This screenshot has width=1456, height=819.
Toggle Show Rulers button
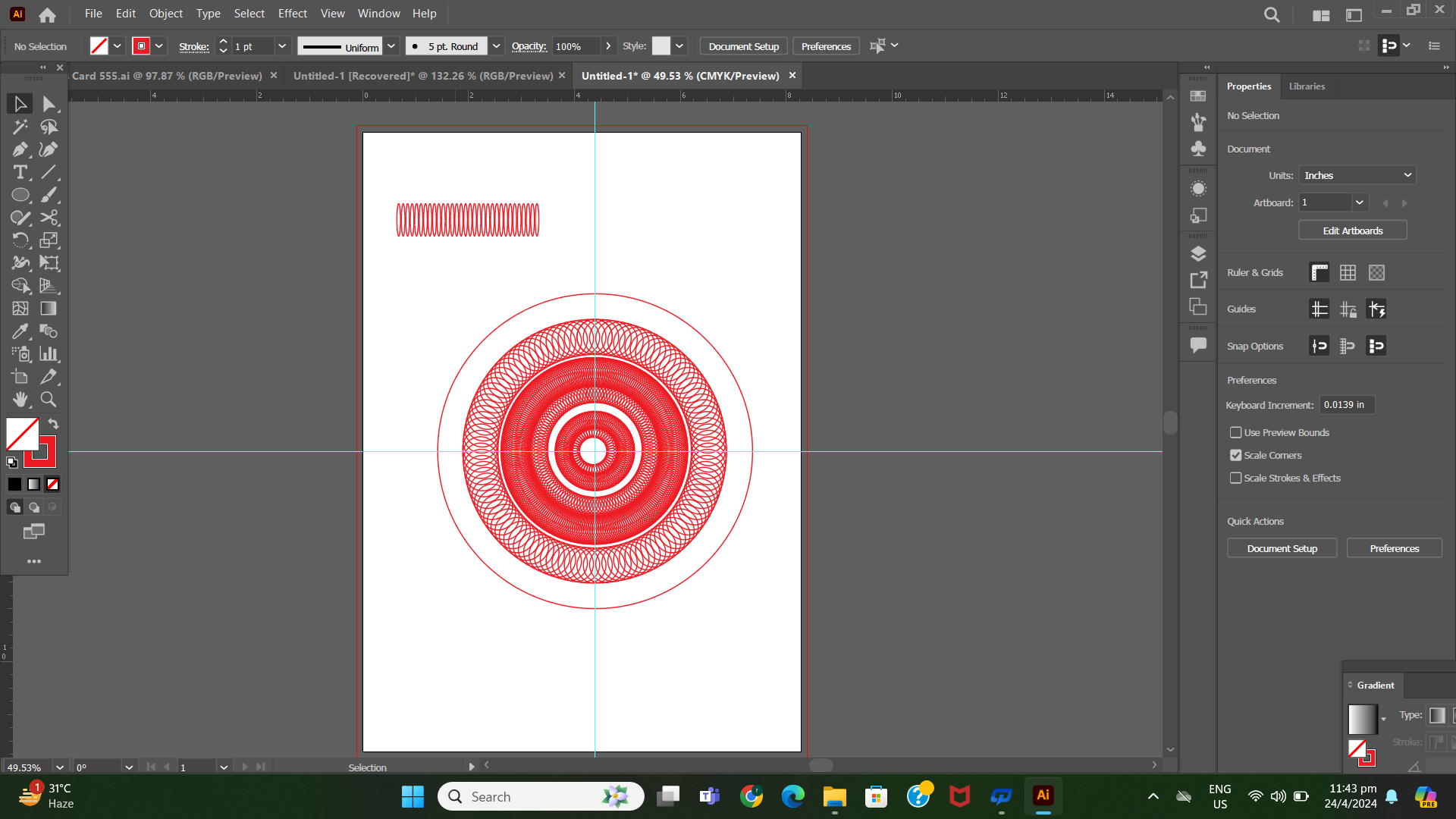click(1319, 272)
